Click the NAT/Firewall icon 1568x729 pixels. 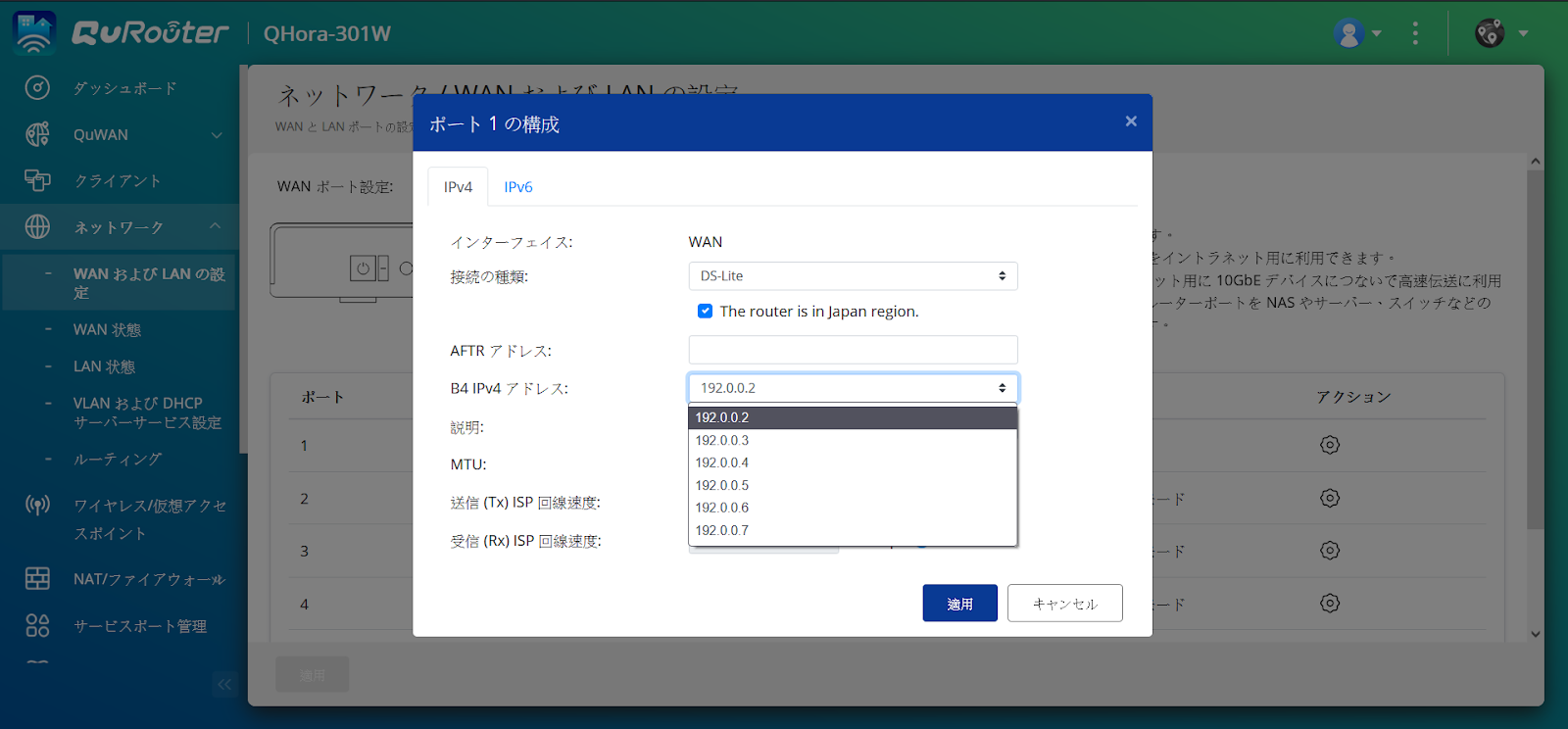37,579
